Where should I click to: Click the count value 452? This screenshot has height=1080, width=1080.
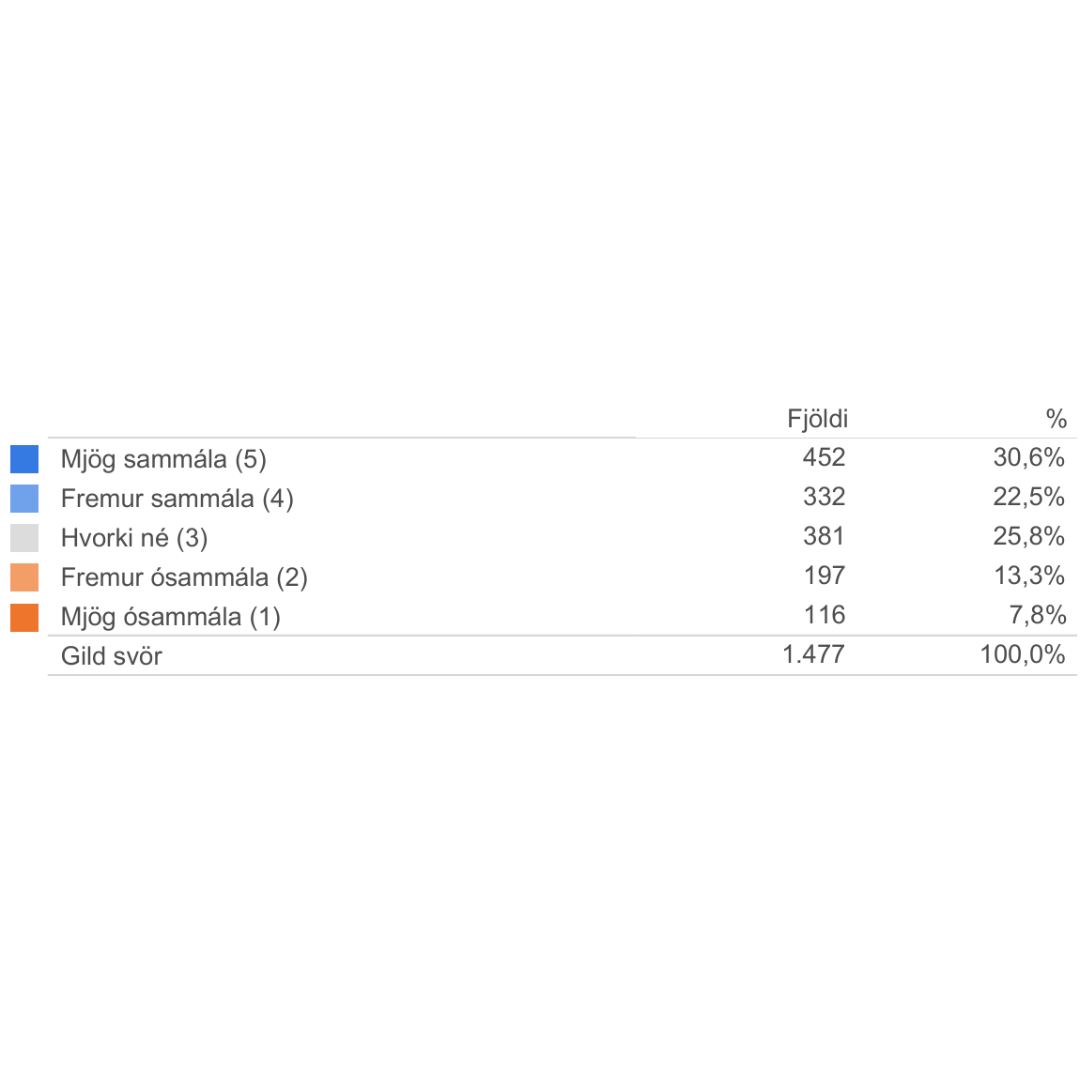824,458
